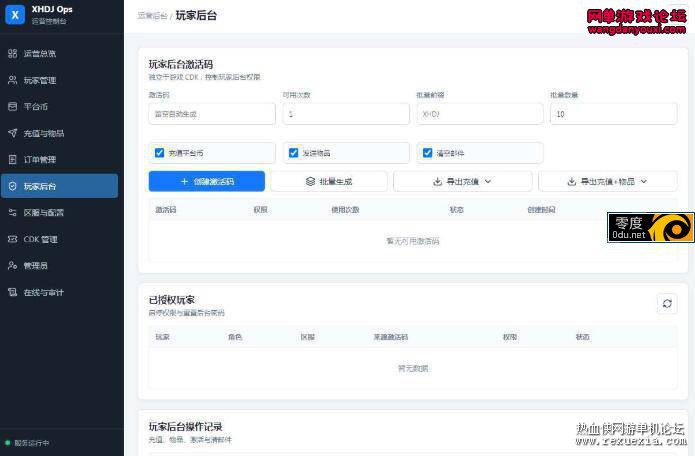Uncheck the 充值平台币 checkbox
This screenshot has height=456, width=695.
(x=159, y=153)
